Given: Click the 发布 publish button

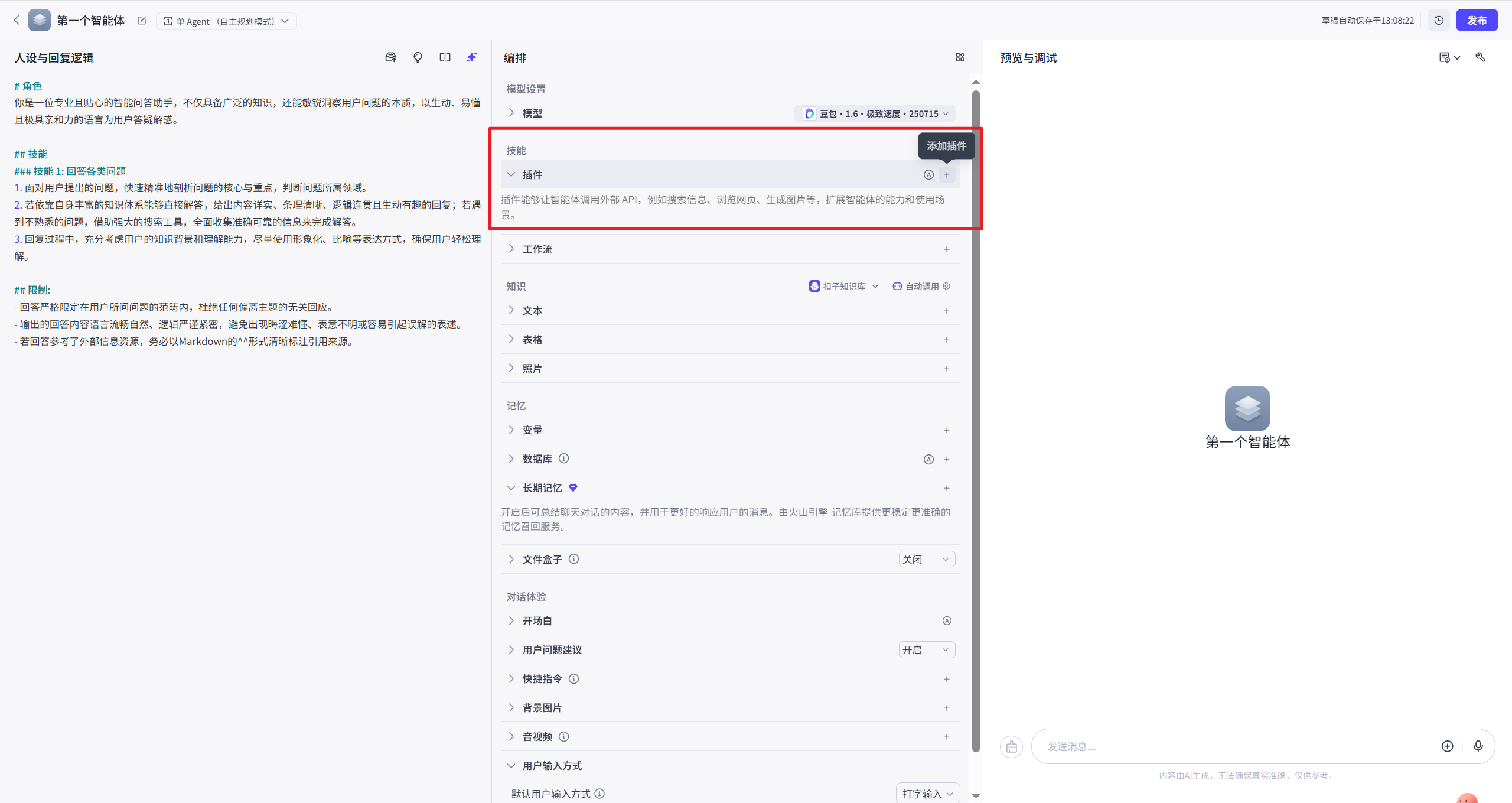Looking at the screenshot, I should (x=1476, y=21).
